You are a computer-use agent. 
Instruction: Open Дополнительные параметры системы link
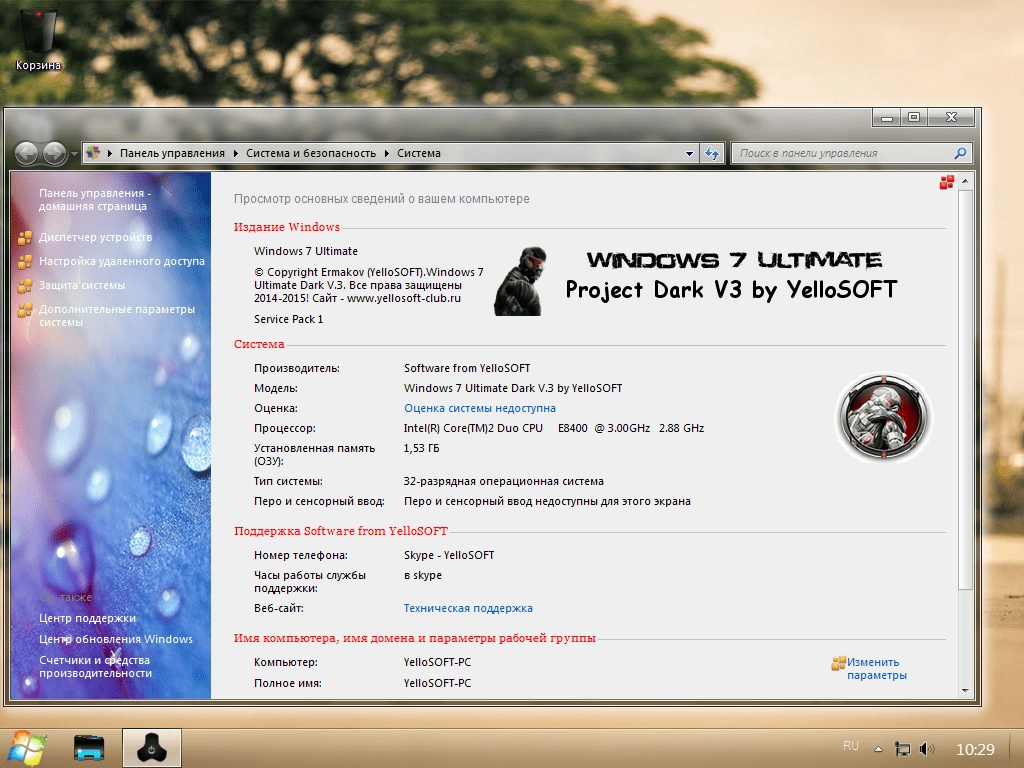(116, 315)
